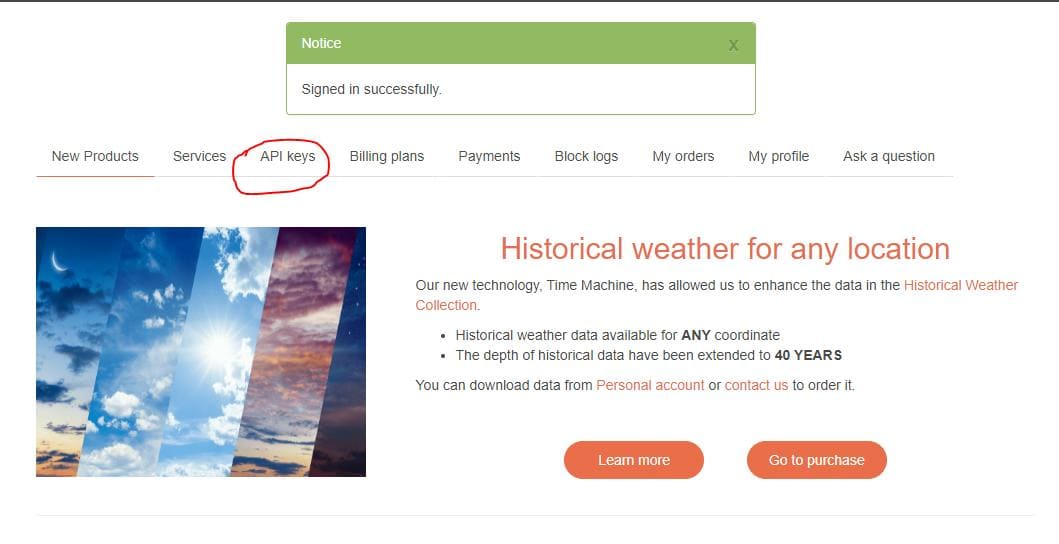
Task: Select the Payments tab
Action: [489, 156]
